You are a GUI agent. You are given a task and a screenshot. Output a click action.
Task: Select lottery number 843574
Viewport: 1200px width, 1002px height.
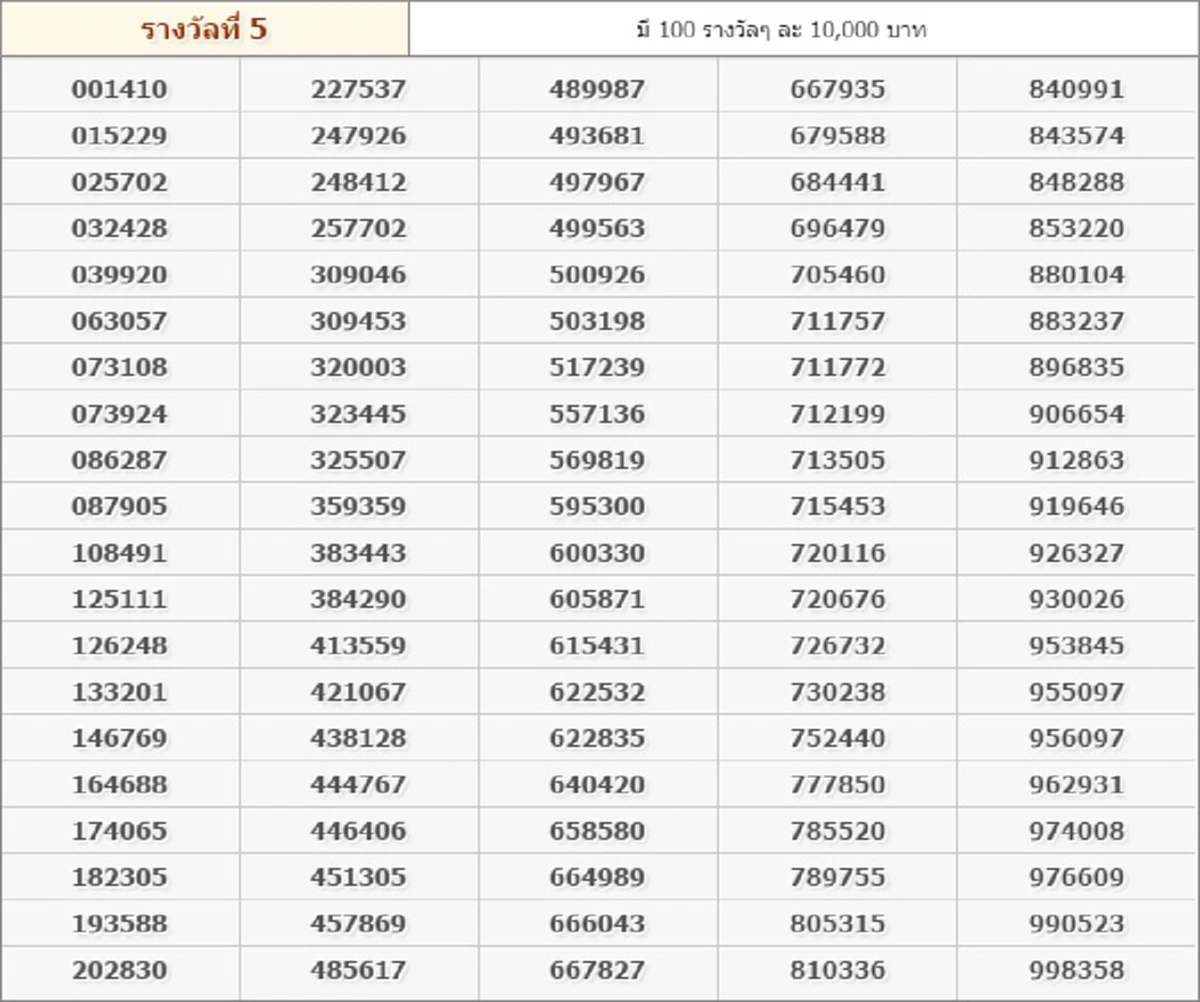tap(1077, 135)
